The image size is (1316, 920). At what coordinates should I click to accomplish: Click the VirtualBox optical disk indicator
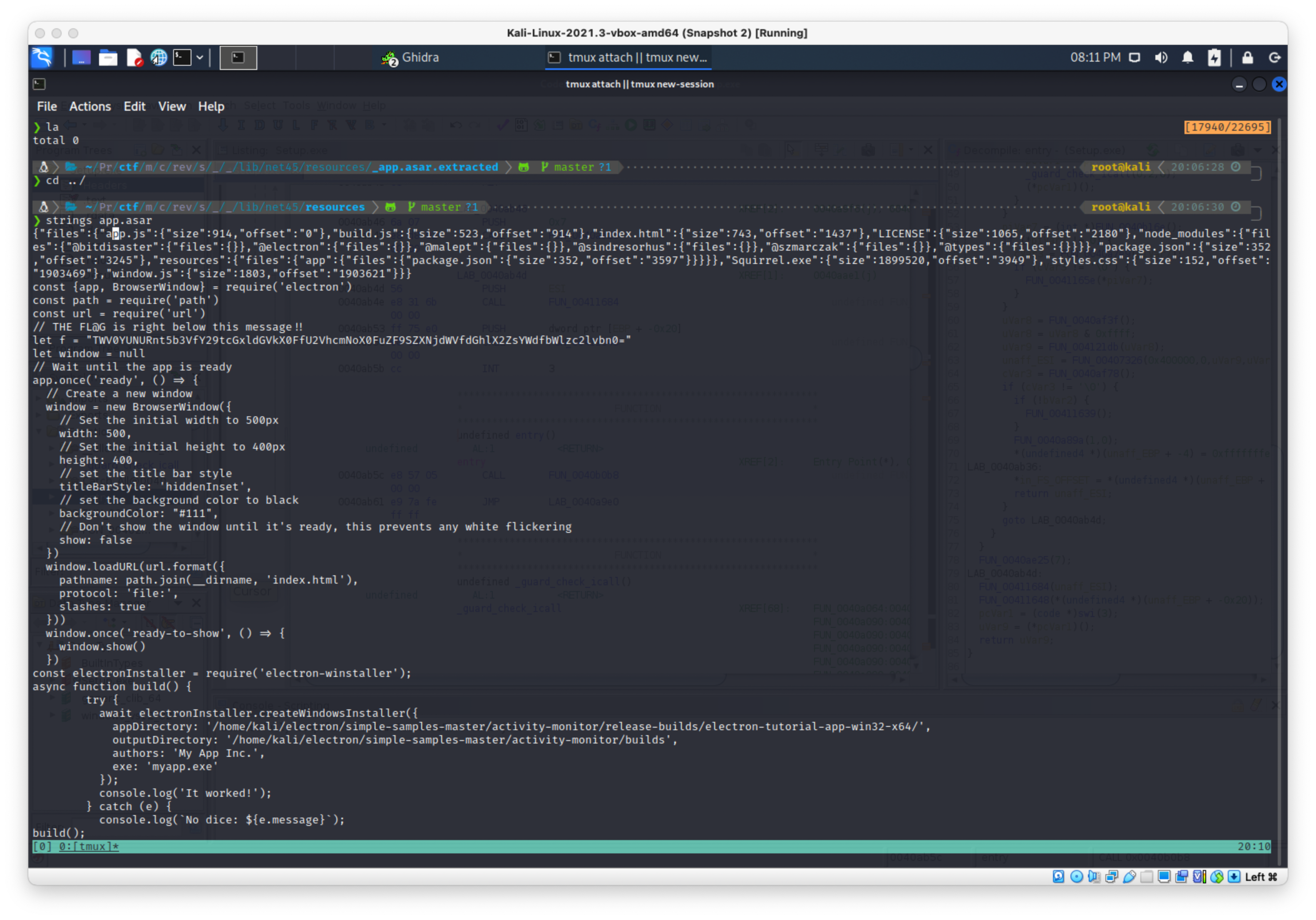point(1076,876)
